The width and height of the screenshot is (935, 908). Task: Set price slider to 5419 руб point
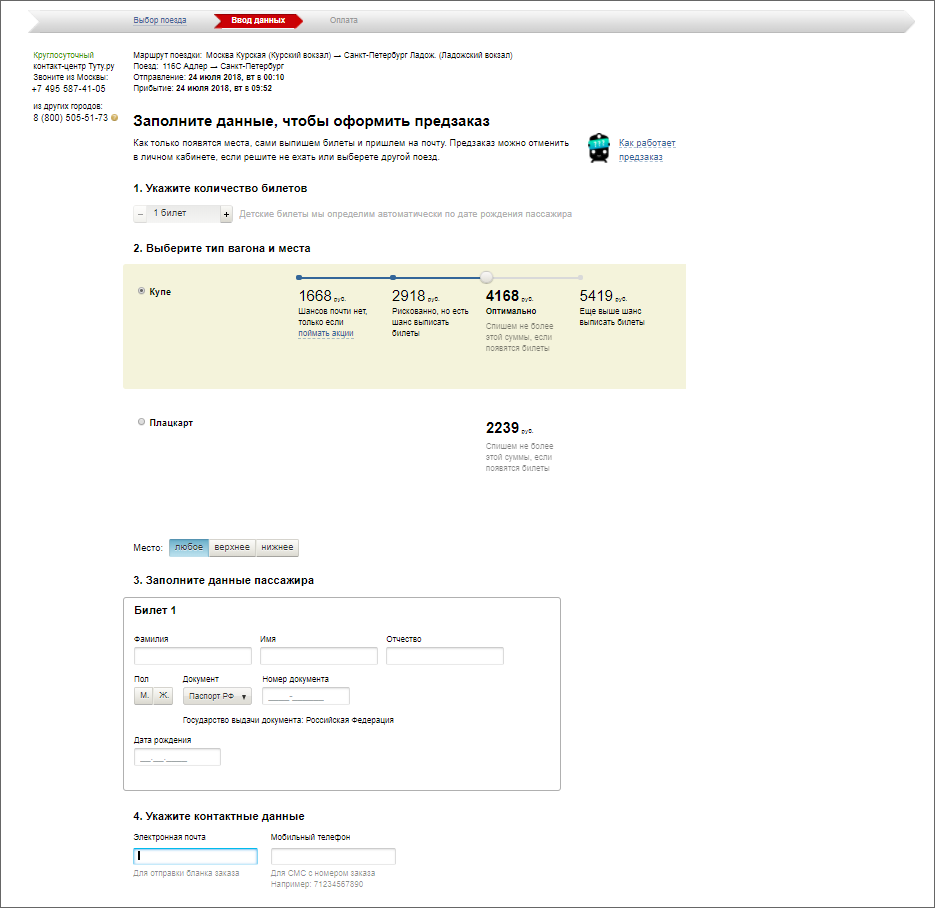pyautogui.click(x=580, y=277)
